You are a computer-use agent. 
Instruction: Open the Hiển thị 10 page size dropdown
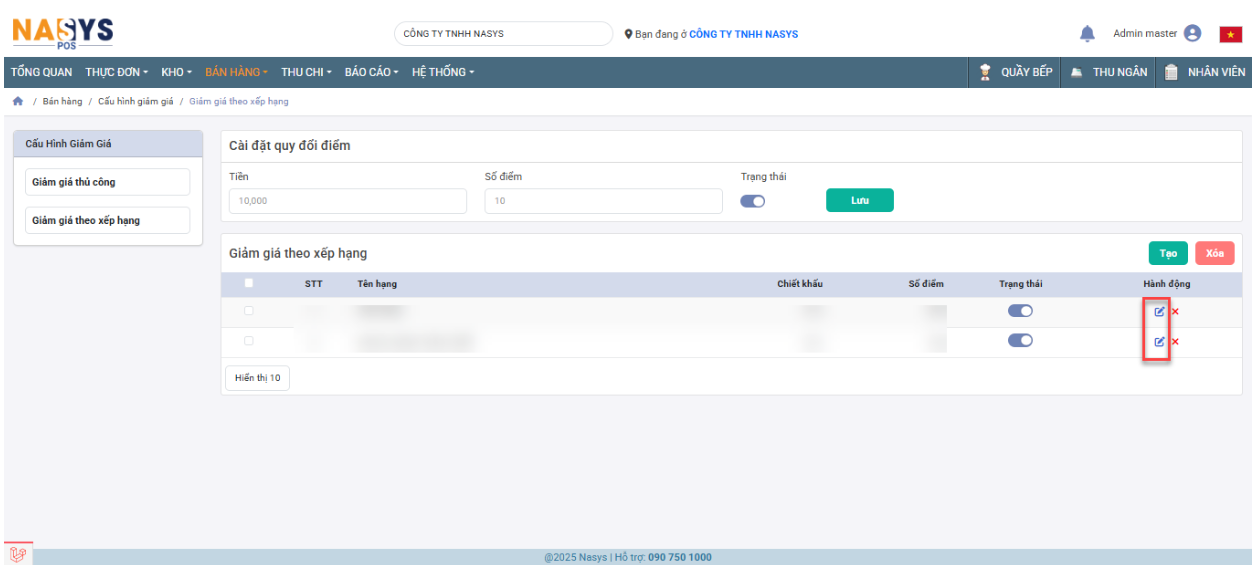coord(257,378)
